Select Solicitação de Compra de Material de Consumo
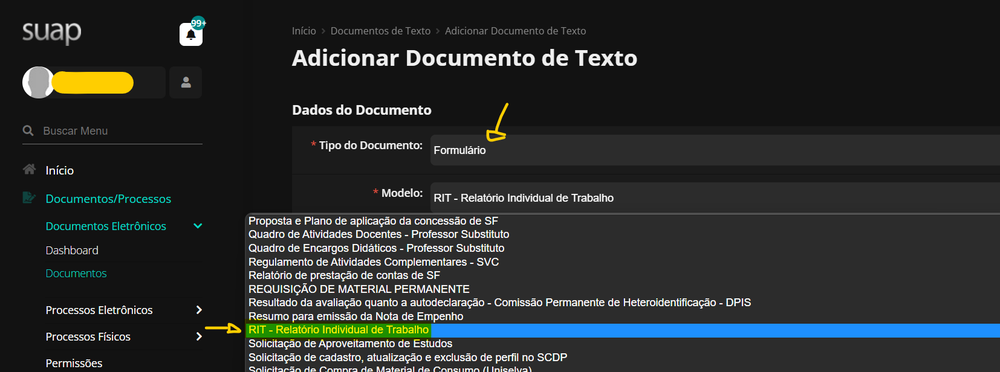 (622, 368)
